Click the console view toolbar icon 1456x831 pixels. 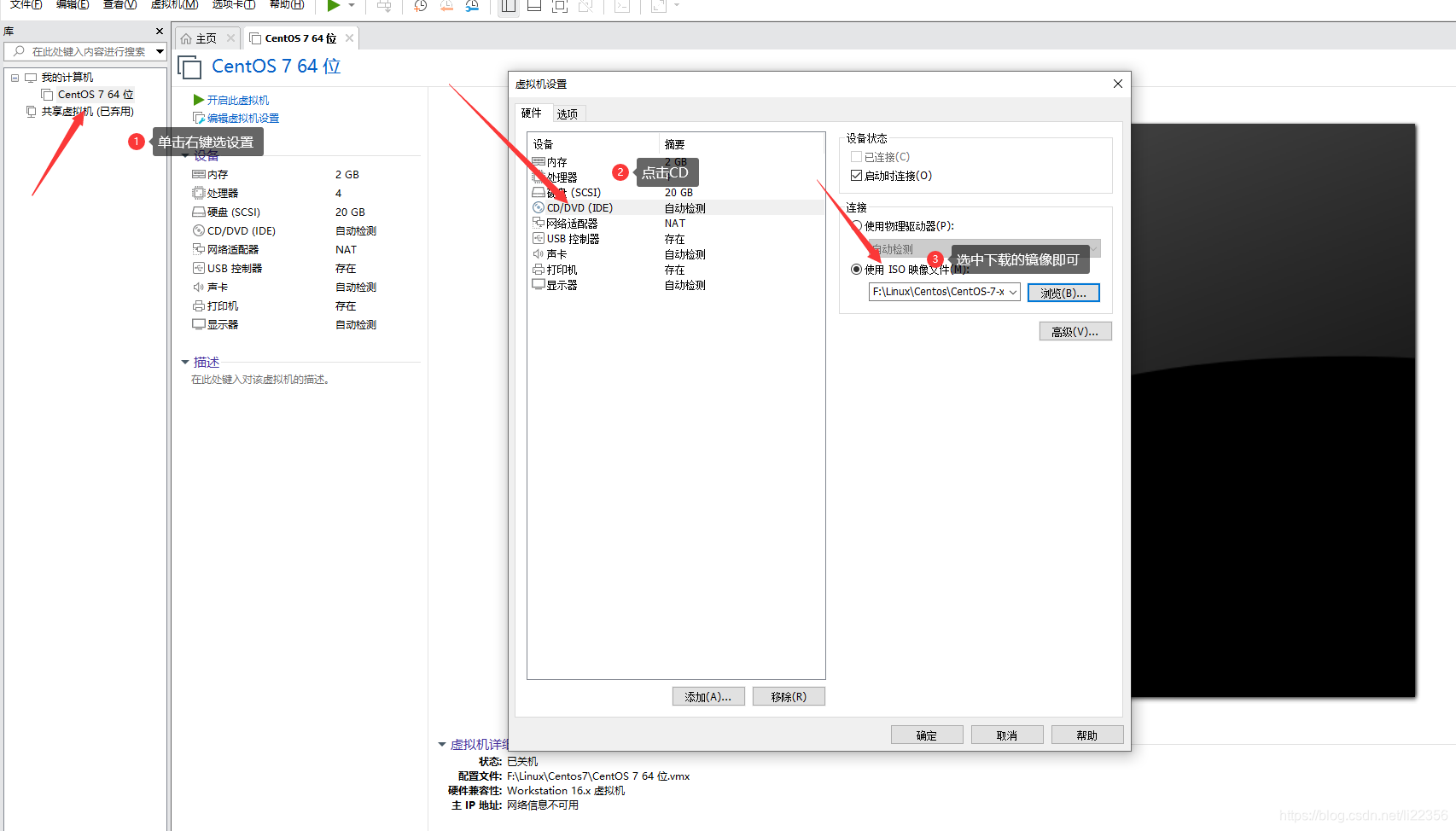[622, 6]
